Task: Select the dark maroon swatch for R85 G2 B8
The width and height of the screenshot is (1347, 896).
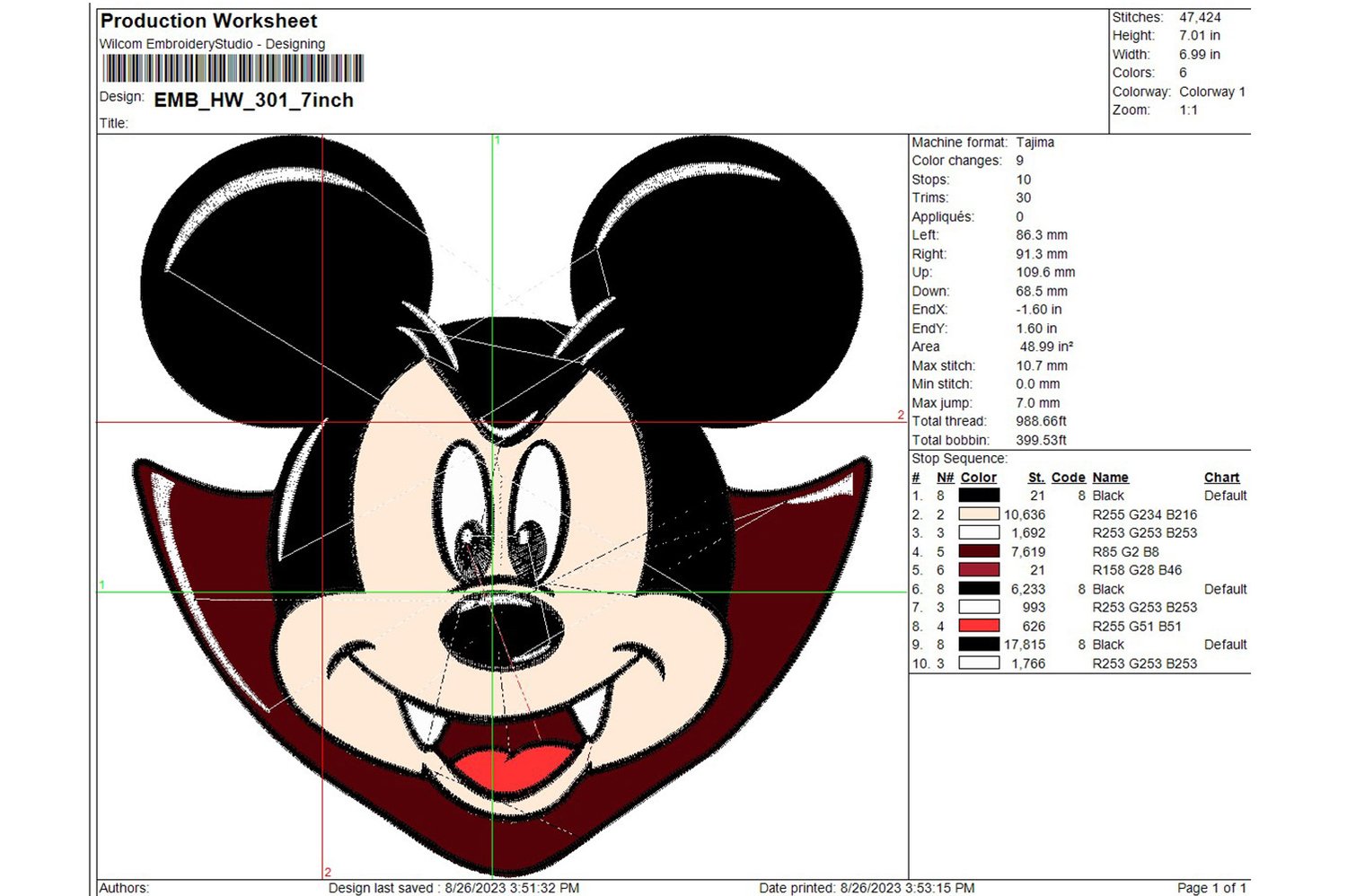Action: point(979,551)
